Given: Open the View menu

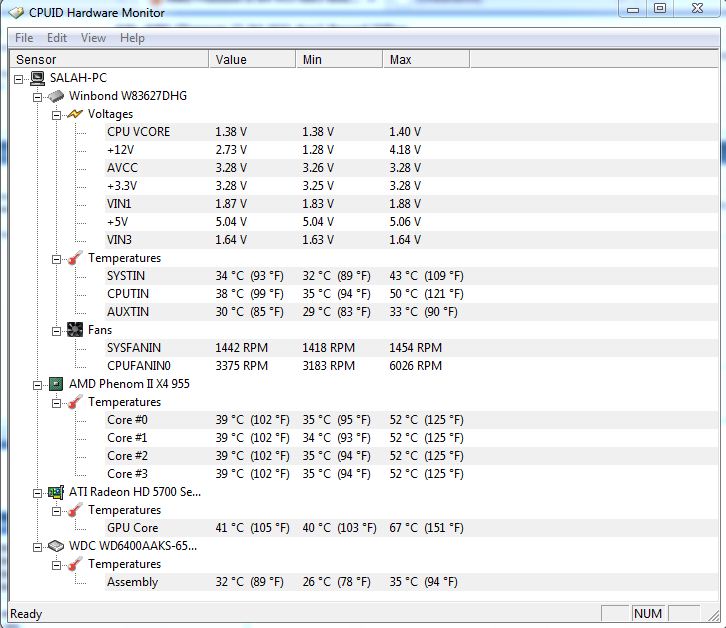Looking at the screenshot, I should [94, 38].
